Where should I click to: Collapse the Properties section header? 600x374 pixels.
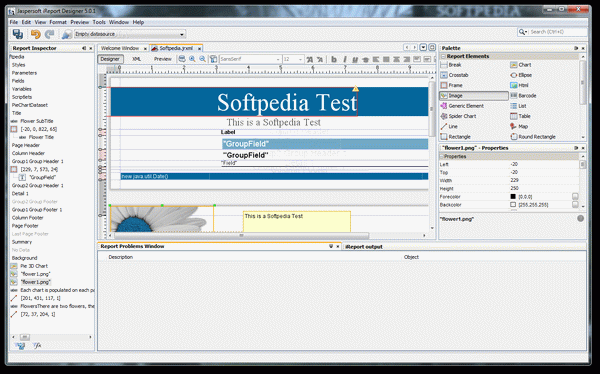coord(442,157)
